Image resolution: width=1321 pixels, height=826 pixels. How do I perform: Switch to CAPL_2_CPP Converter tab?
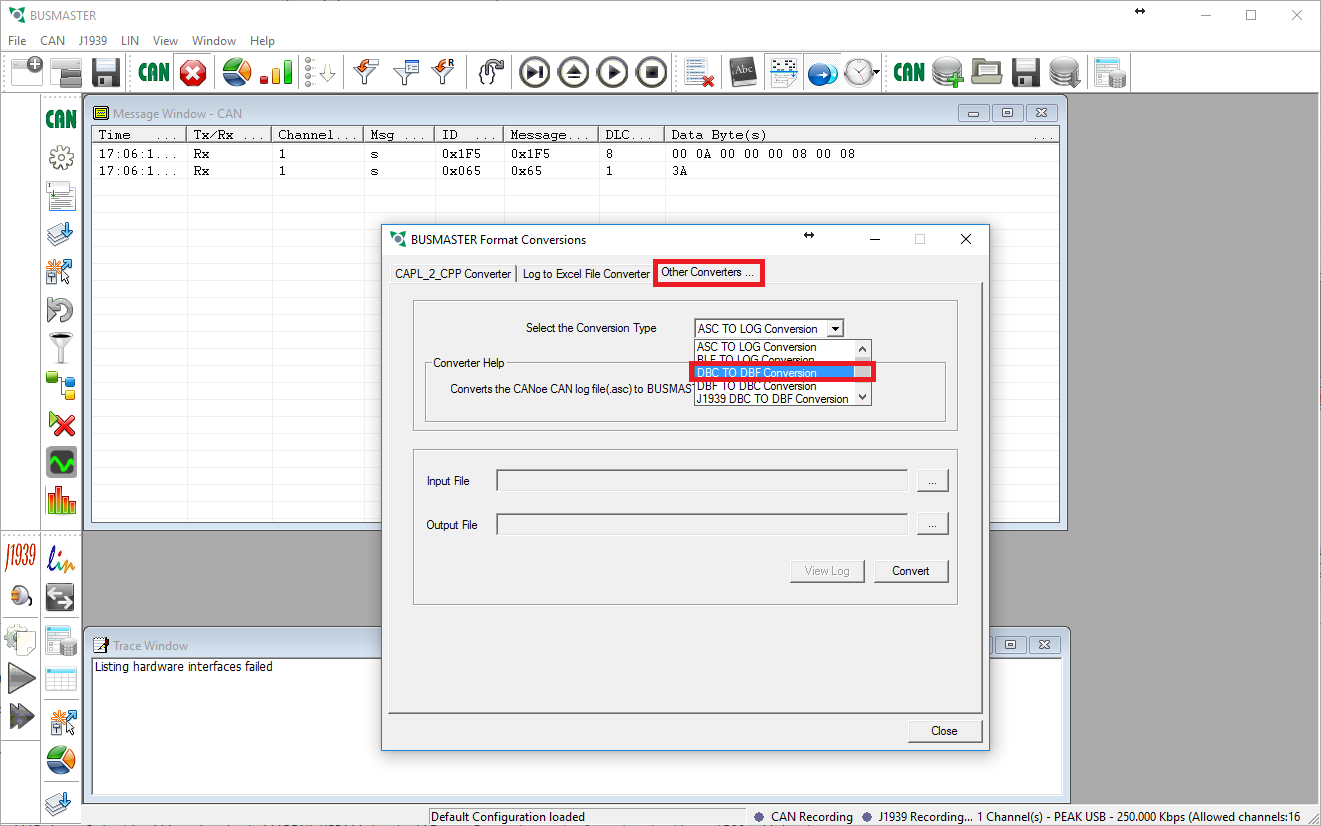453,274
